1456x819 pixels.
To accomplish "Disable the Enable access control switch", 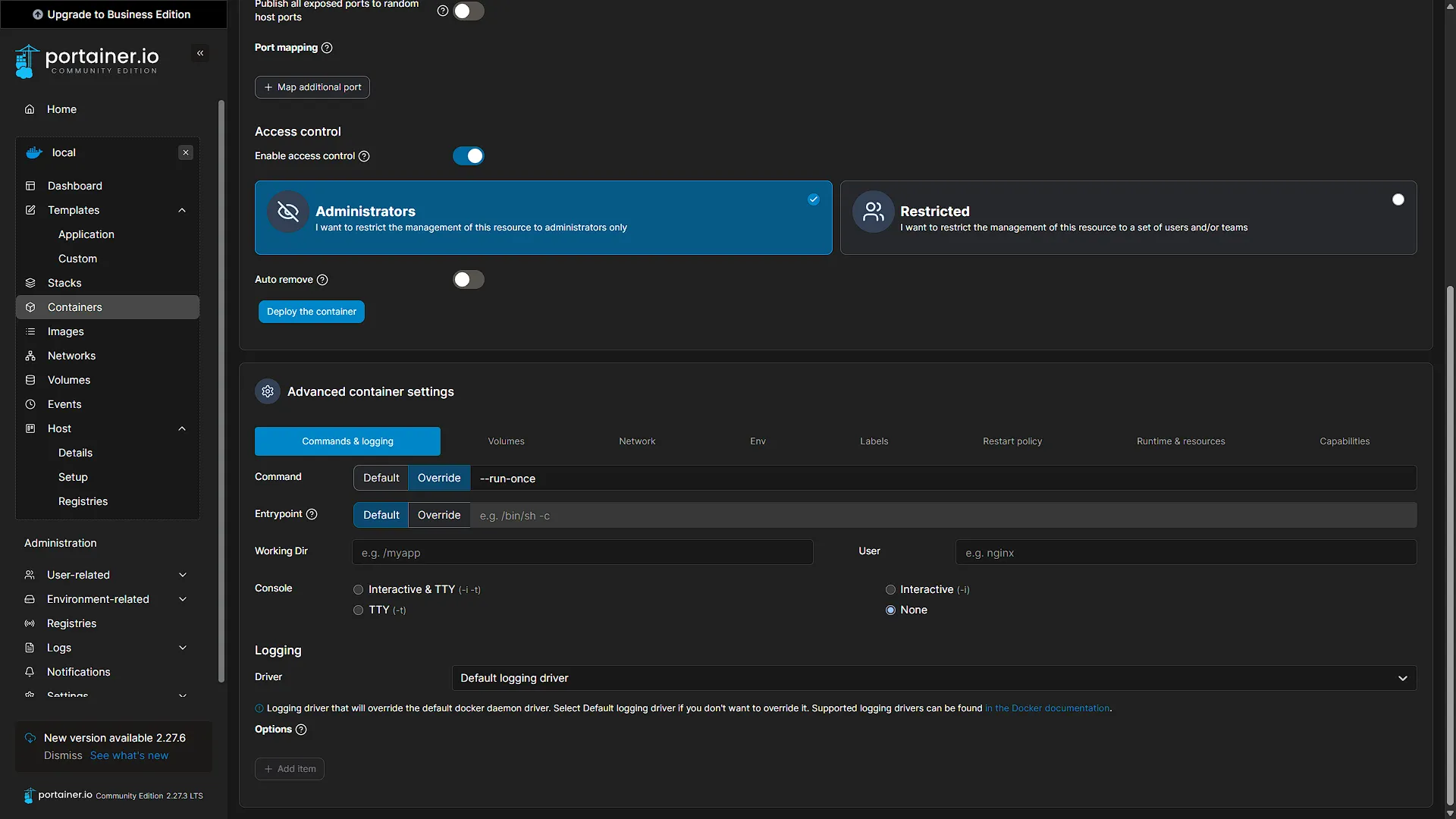I will [469, 156].
